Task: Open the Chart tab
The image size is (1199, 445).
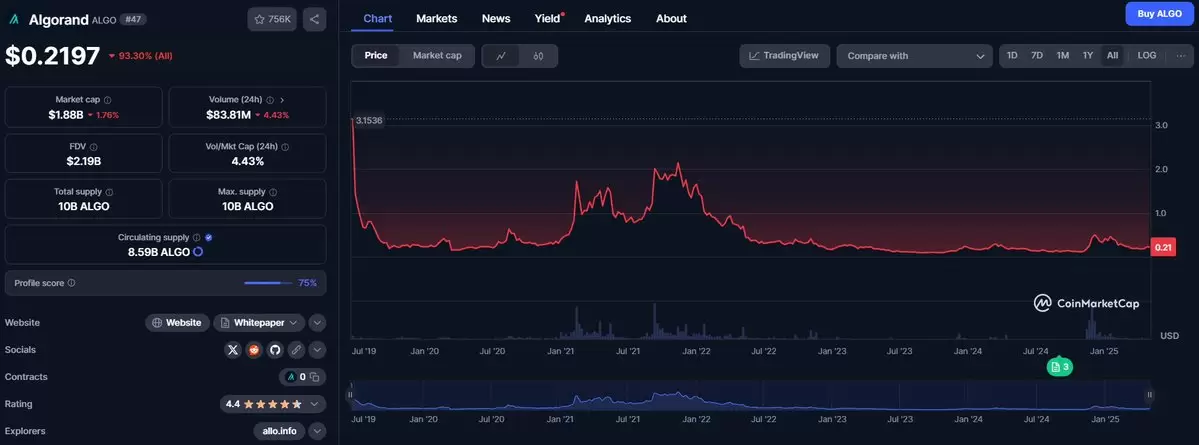Action: click(378, 18)
